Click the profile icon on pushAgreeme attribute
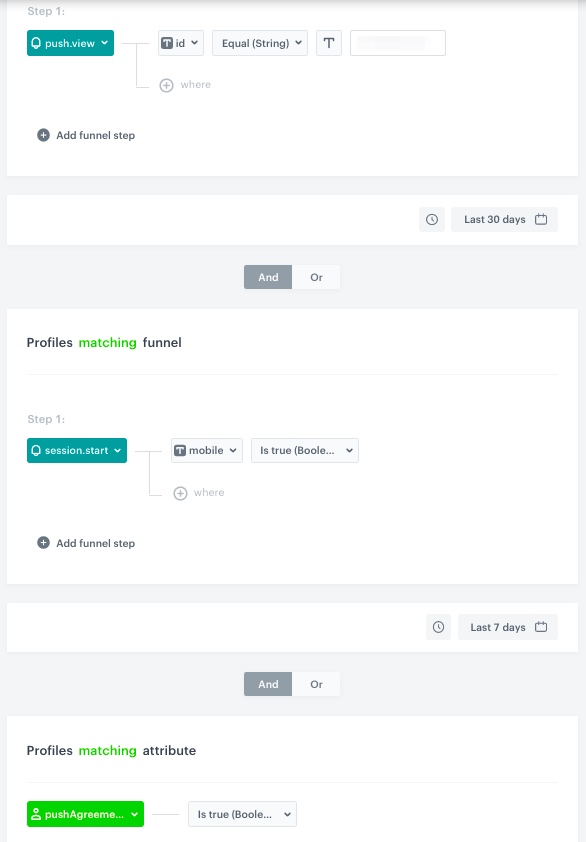586x842 pixels. click(38, 813)
